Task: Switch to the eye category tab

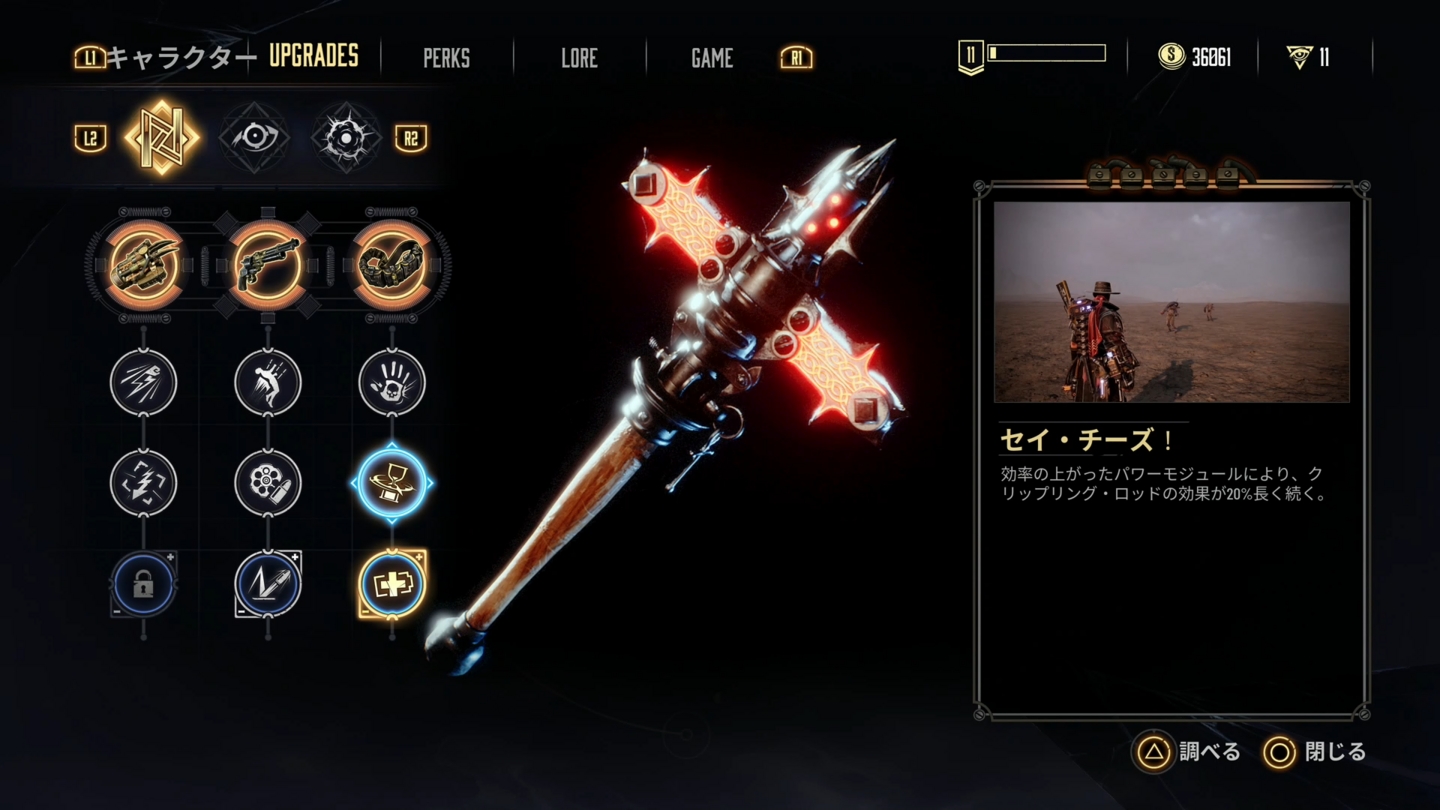Action: [x=254, y=137]
